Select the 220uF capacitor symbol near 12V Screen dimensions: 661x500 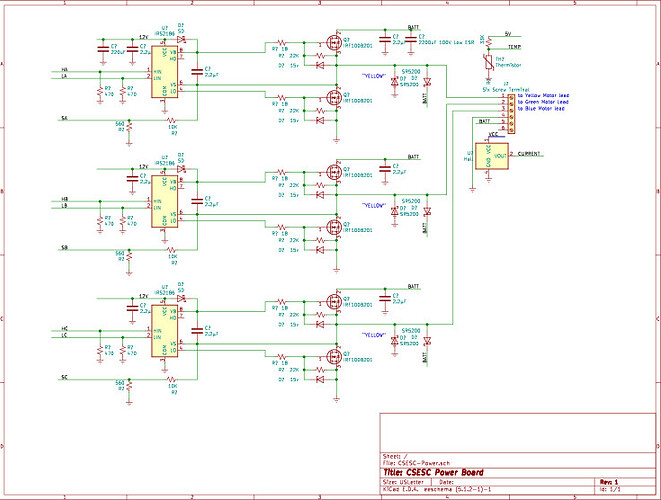[103, 49]
